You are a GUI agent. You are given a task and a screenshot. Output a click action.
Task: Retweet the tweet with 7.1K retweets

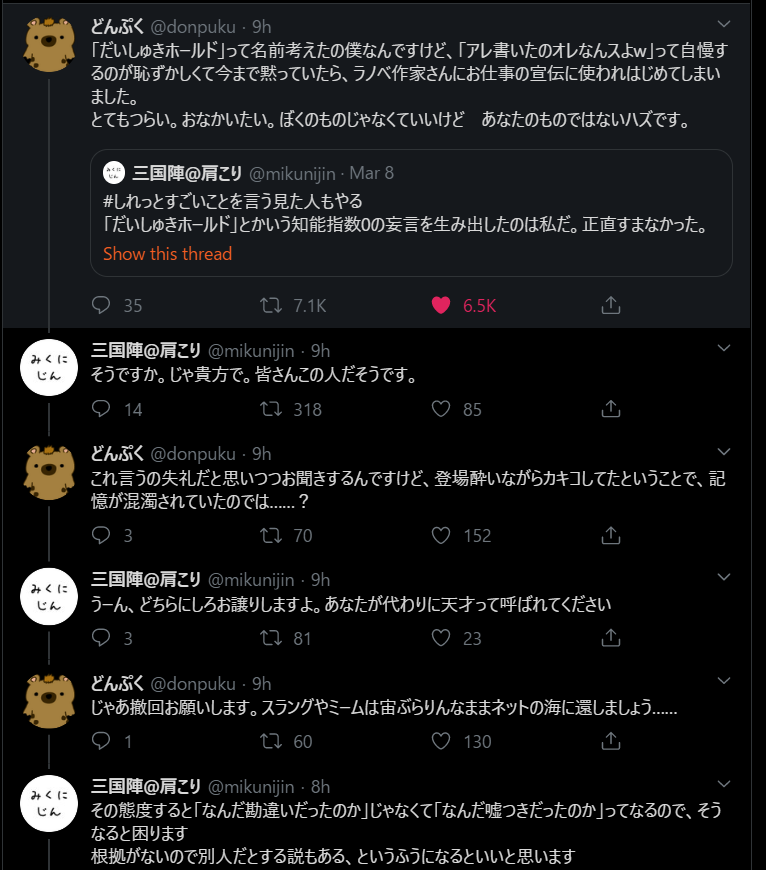(270, 305)
